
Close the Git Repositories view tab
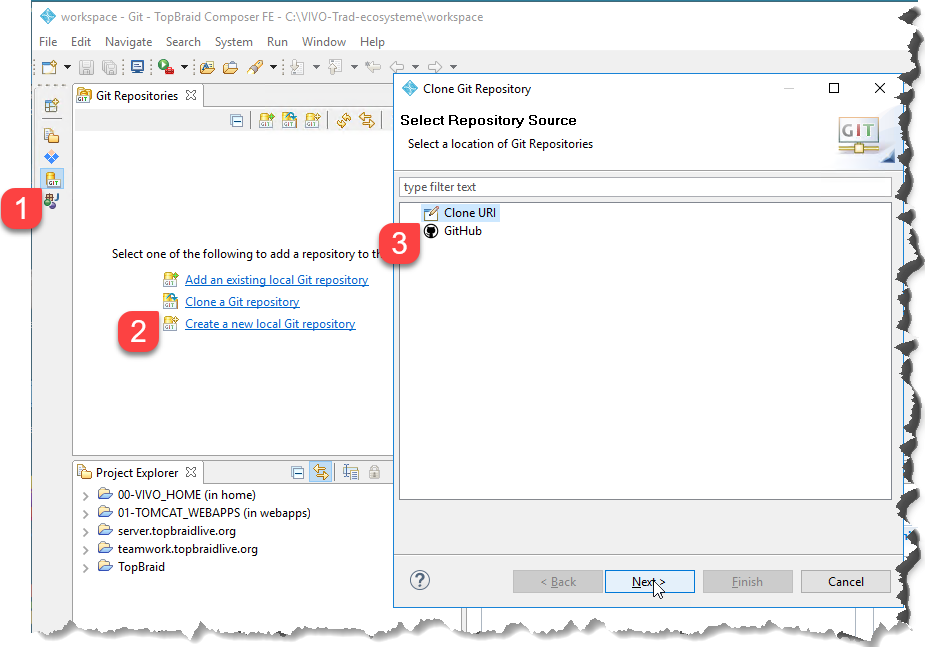coord(191,95)
